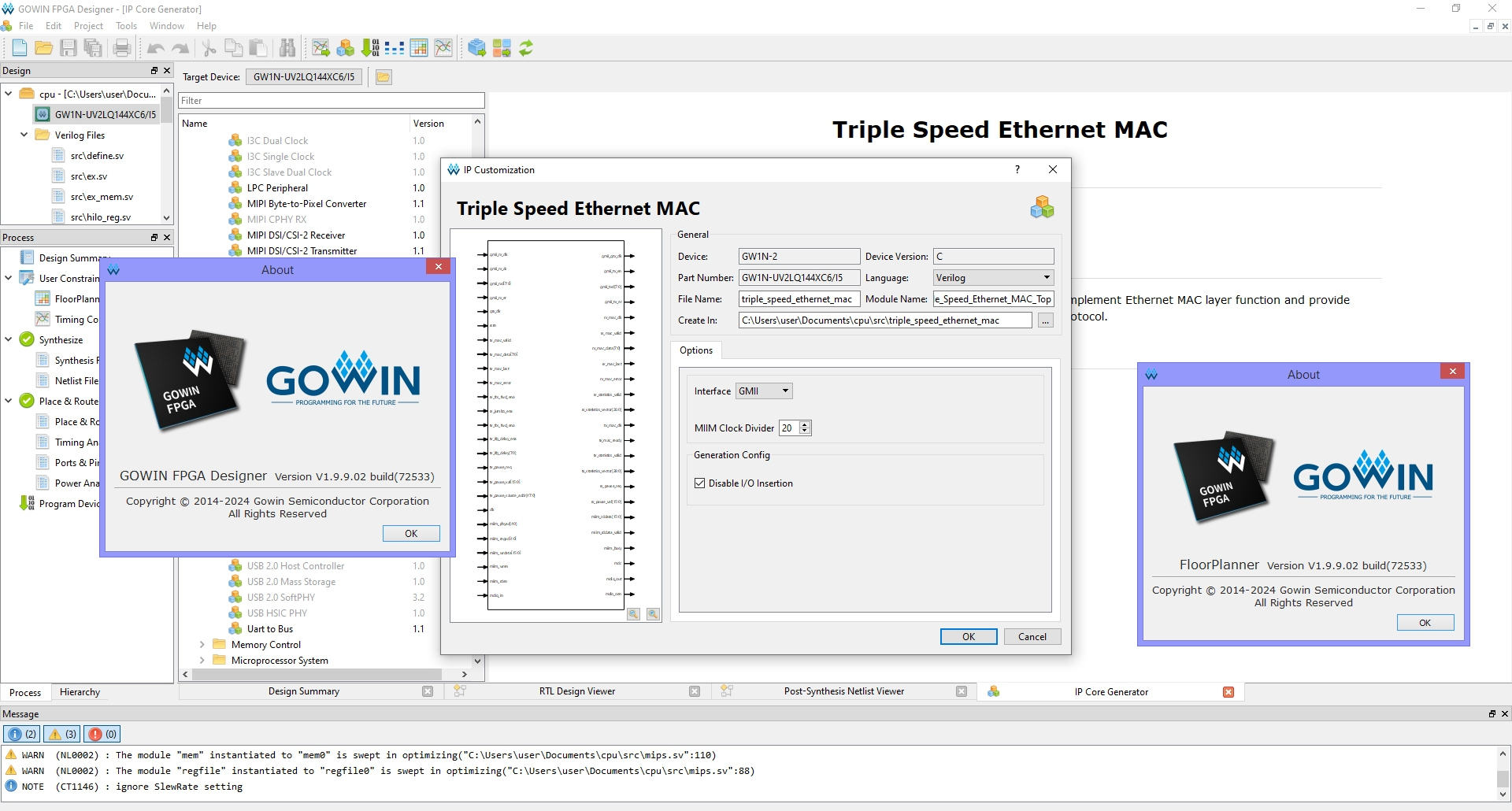Click the crossed-curves chart toolbar icon

click(x=443, y=48)
